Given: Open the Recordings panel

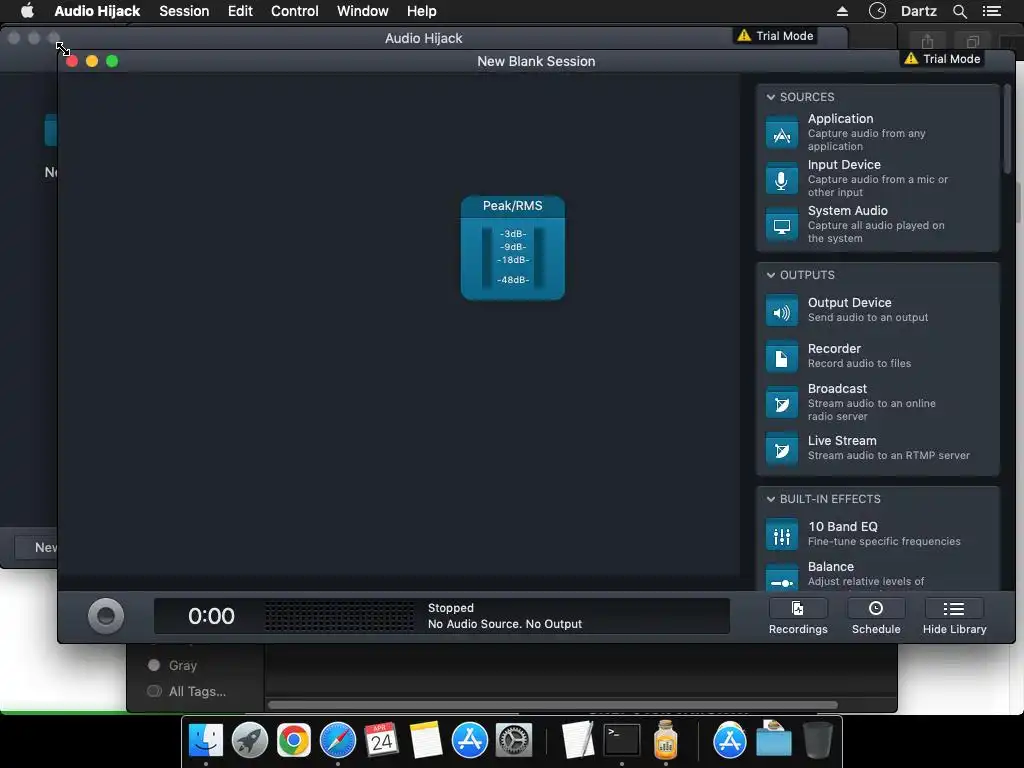Looking at the screenshot, I should coord(797,616).
